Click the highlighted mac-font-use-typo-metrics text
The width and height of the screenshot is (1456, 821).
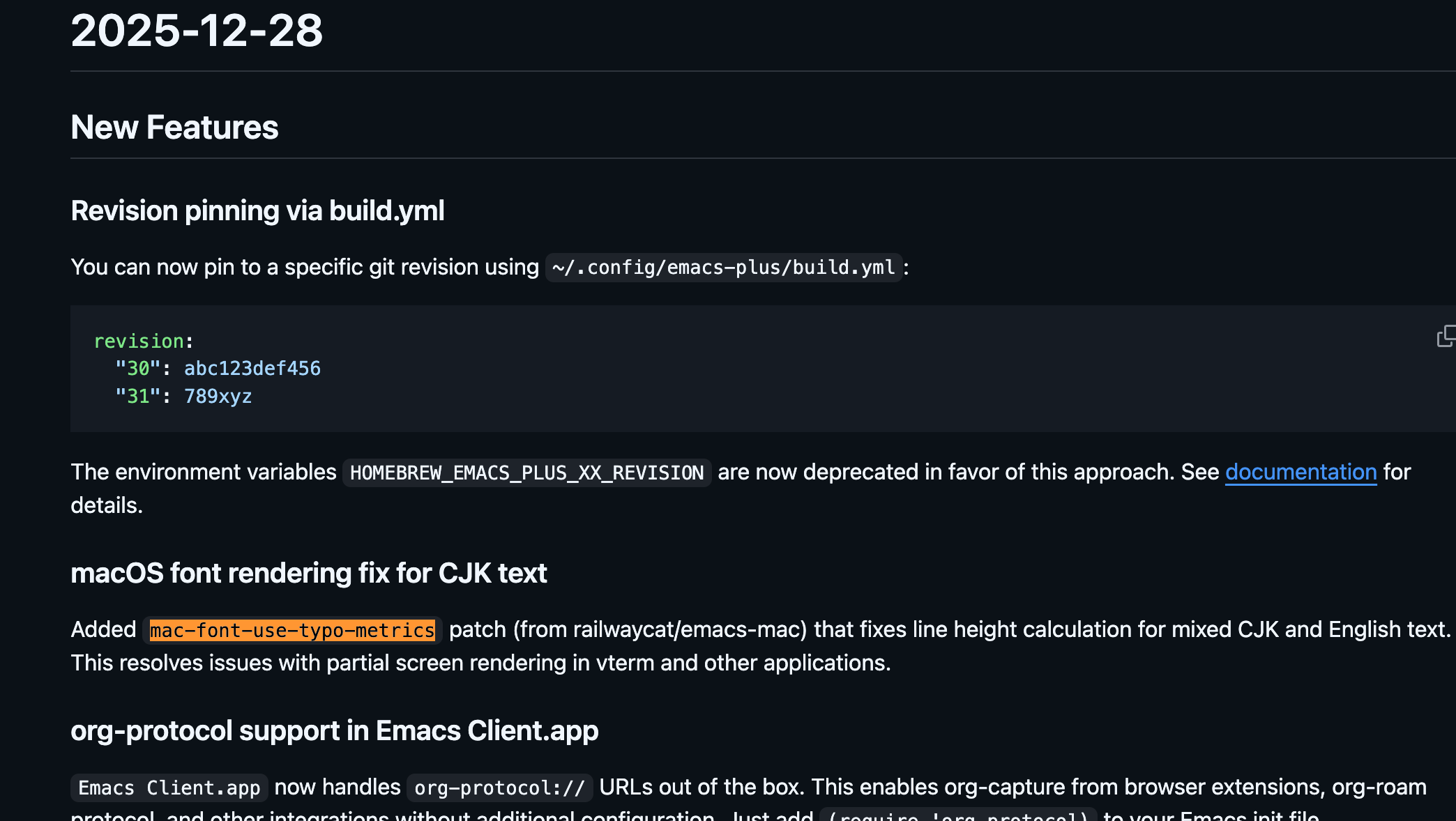[292, 631]
